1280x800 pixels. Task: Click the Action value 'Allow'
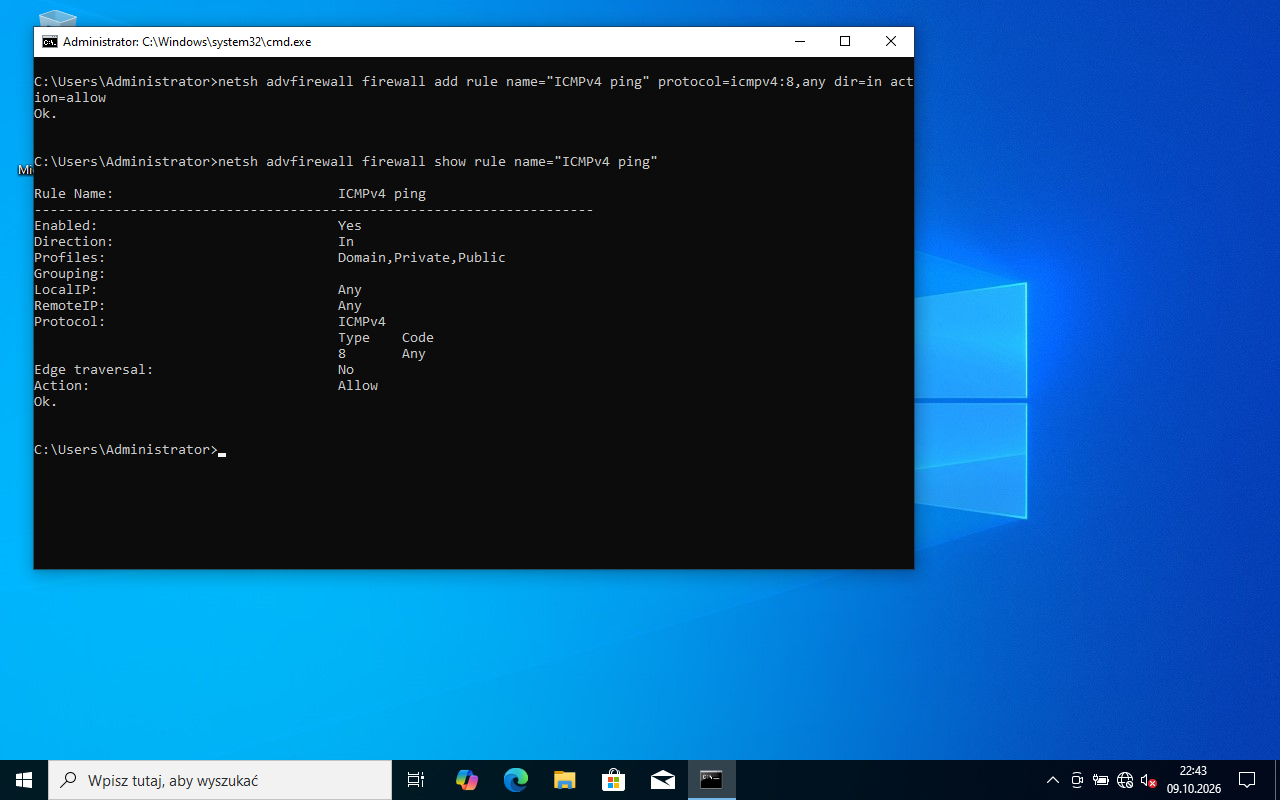tap(358, 386)
